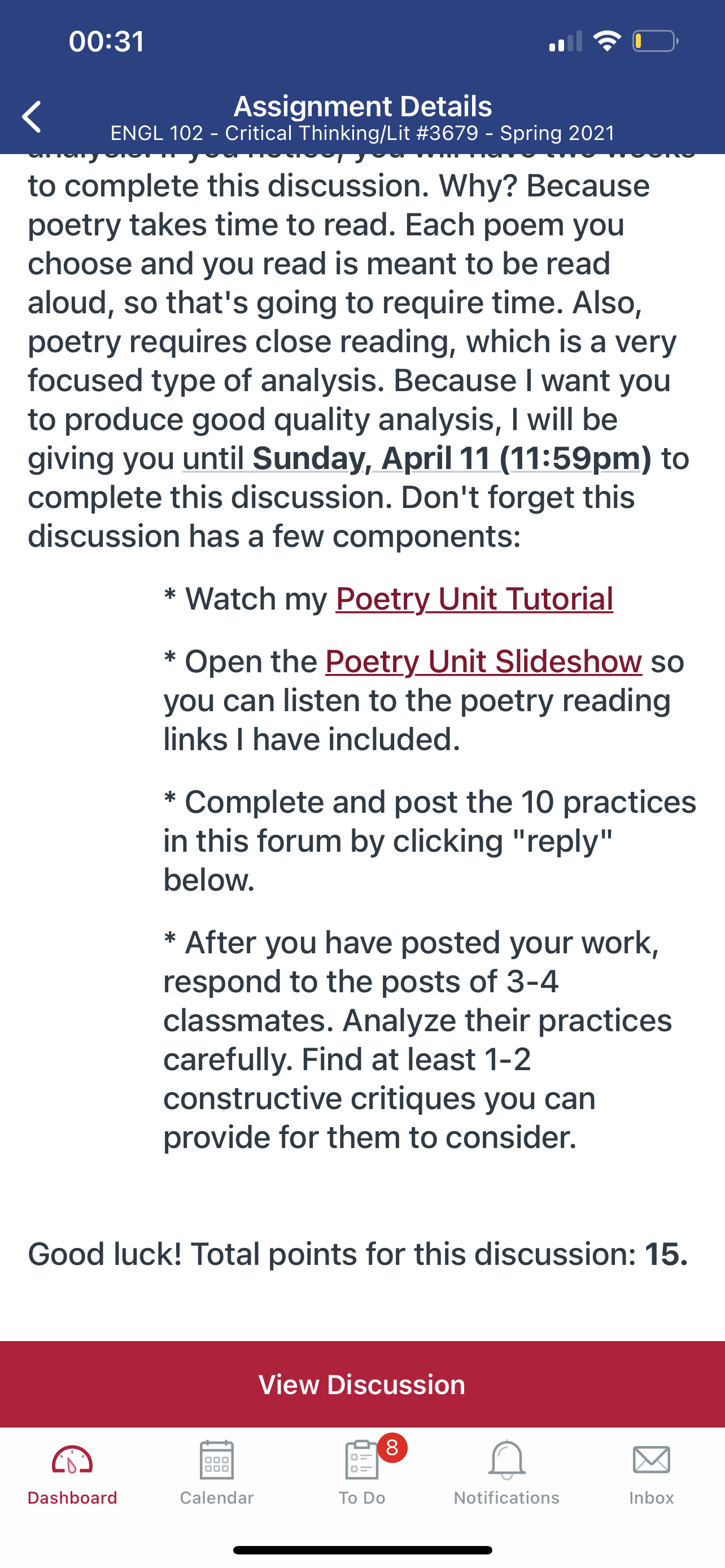Open the To Do checklist icon
Viewport: 725px width, 1568px height.
click(361, 1460)
